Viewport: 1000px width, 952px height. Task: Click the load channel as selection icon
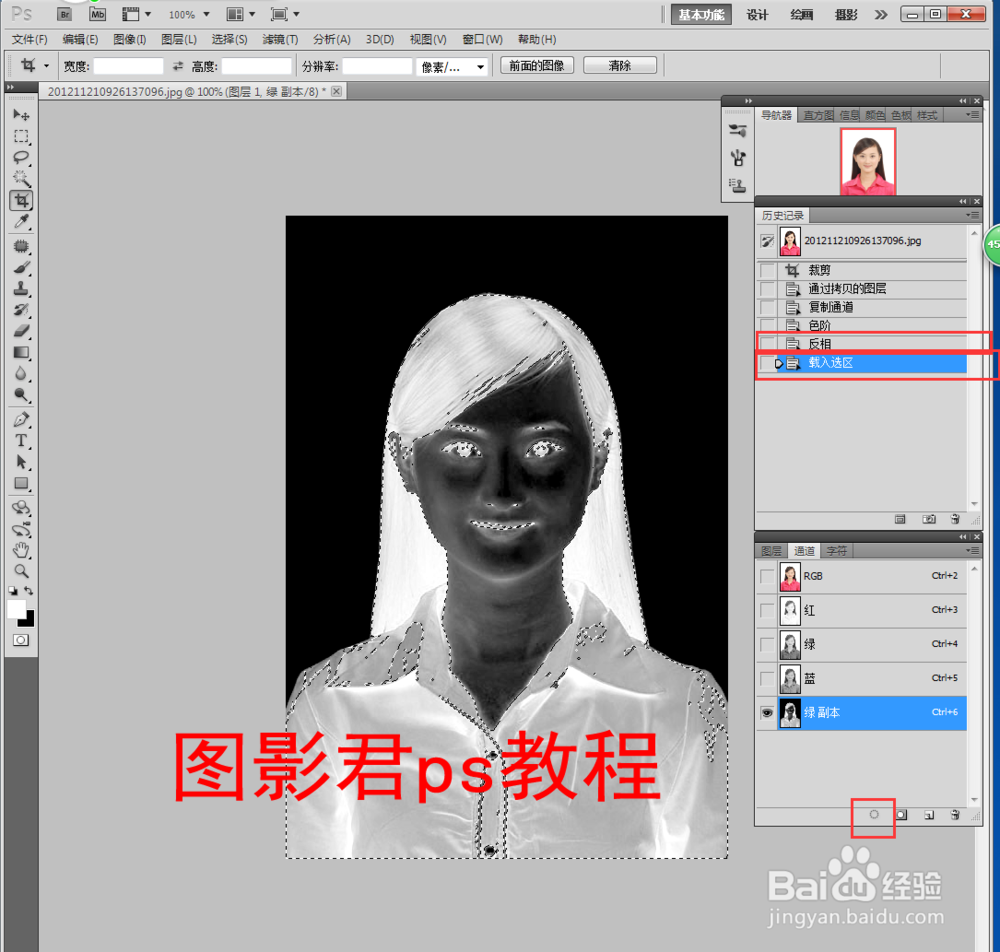pos(872,815)
